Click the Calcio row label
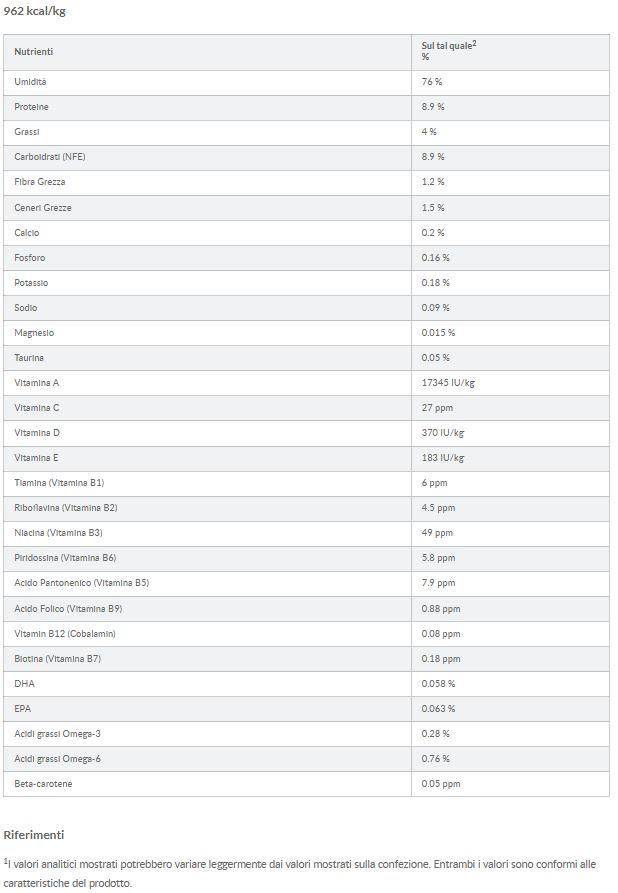Screen dimensions: 618x893 click(x=27, y=232)
